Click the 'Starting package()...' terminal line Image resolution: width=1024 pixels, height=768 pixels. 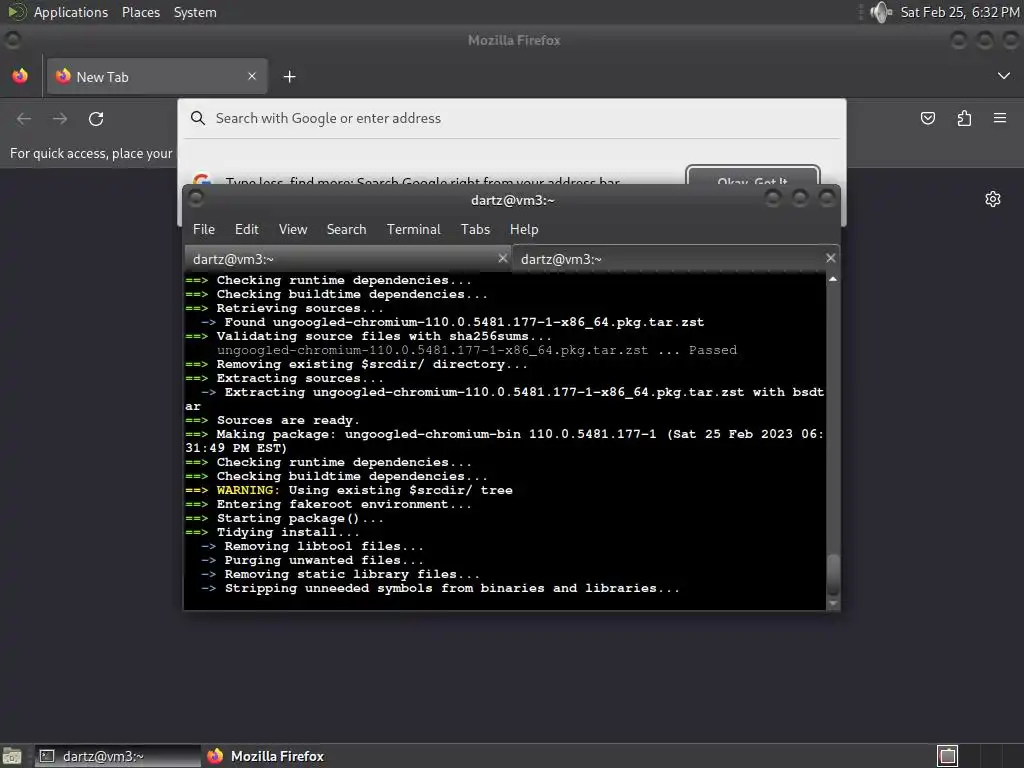(x=284, y=519)
